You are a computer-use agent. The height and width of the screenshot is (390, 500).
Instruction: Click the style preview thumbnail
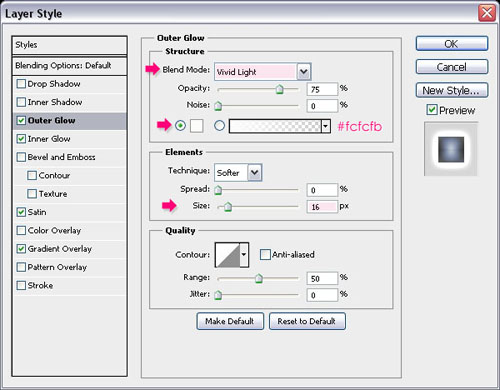click(451, 149)
